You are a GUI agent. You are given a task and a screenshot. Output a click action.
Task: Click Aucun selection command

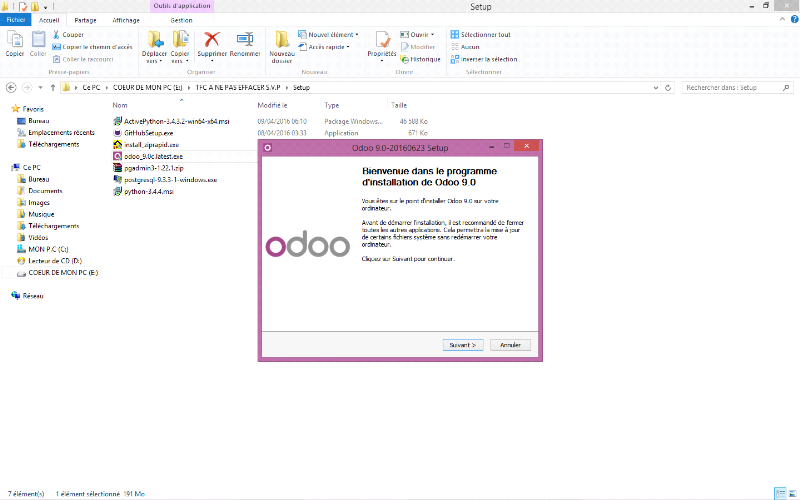click(x=465, y=47)
